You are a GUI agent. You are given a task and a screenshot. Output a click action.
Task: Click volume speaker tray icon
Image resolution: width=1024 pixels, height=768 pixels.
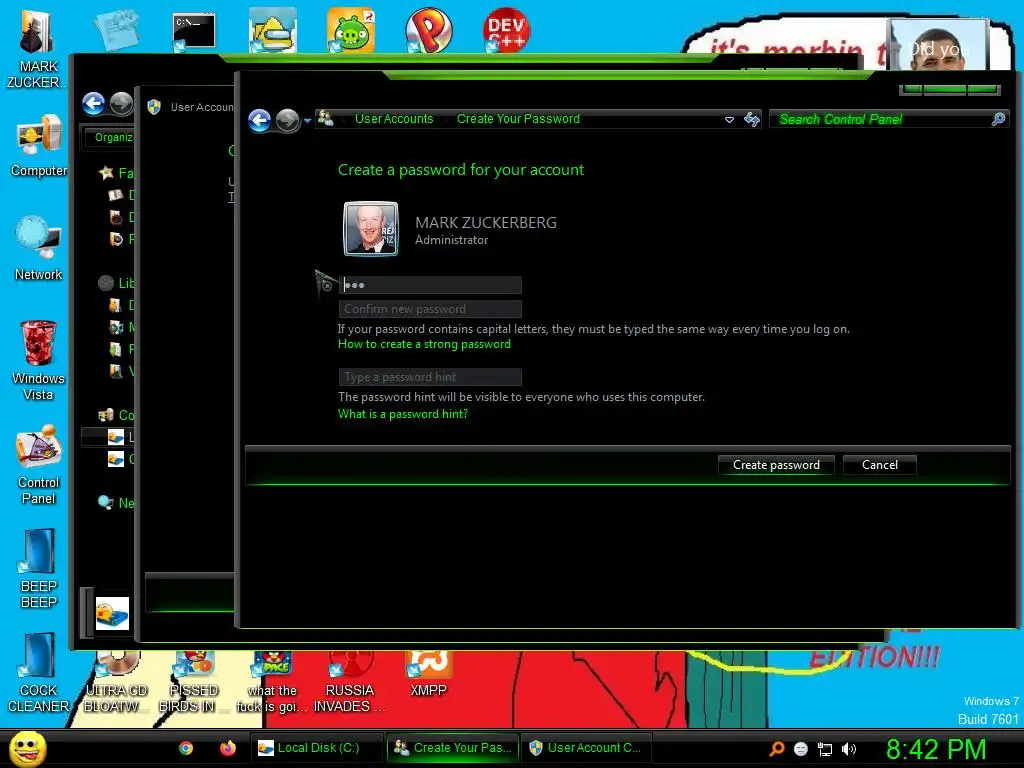pyautogui.click(x=849, y=749)
